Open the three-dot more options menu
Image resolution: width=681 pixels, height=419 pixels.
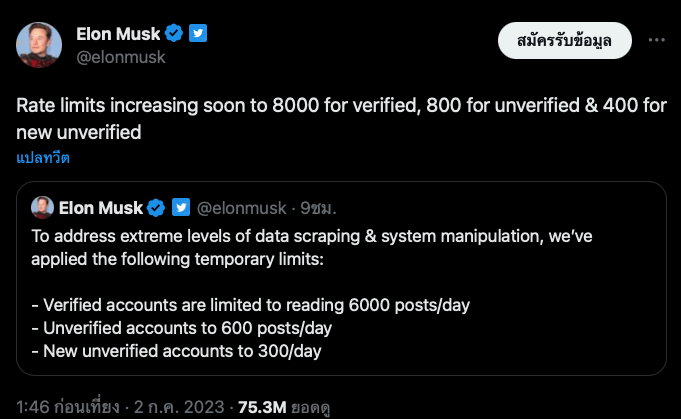click(656, 40)
